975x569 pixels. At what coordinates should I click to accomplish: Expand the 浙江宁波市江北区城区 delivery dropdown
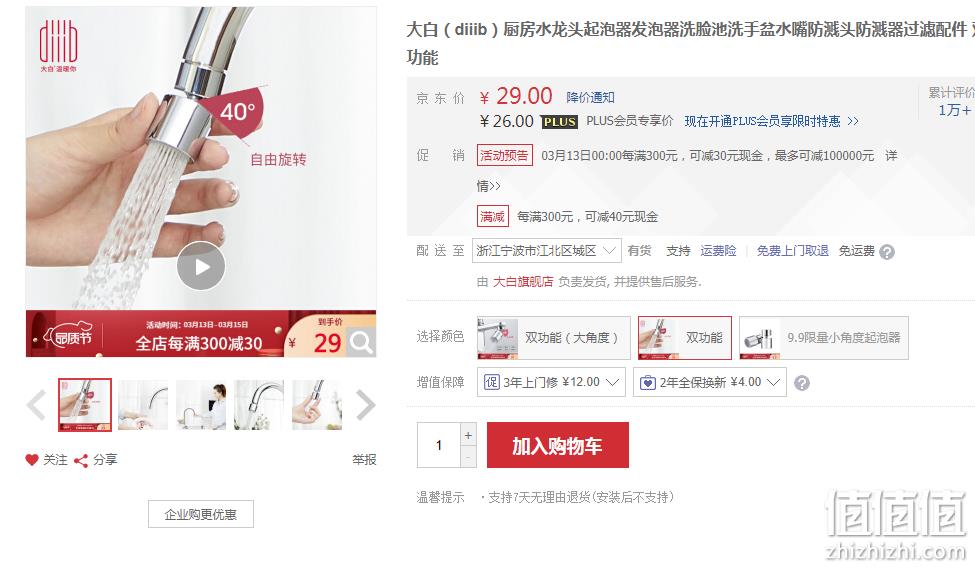coord(547,251)
